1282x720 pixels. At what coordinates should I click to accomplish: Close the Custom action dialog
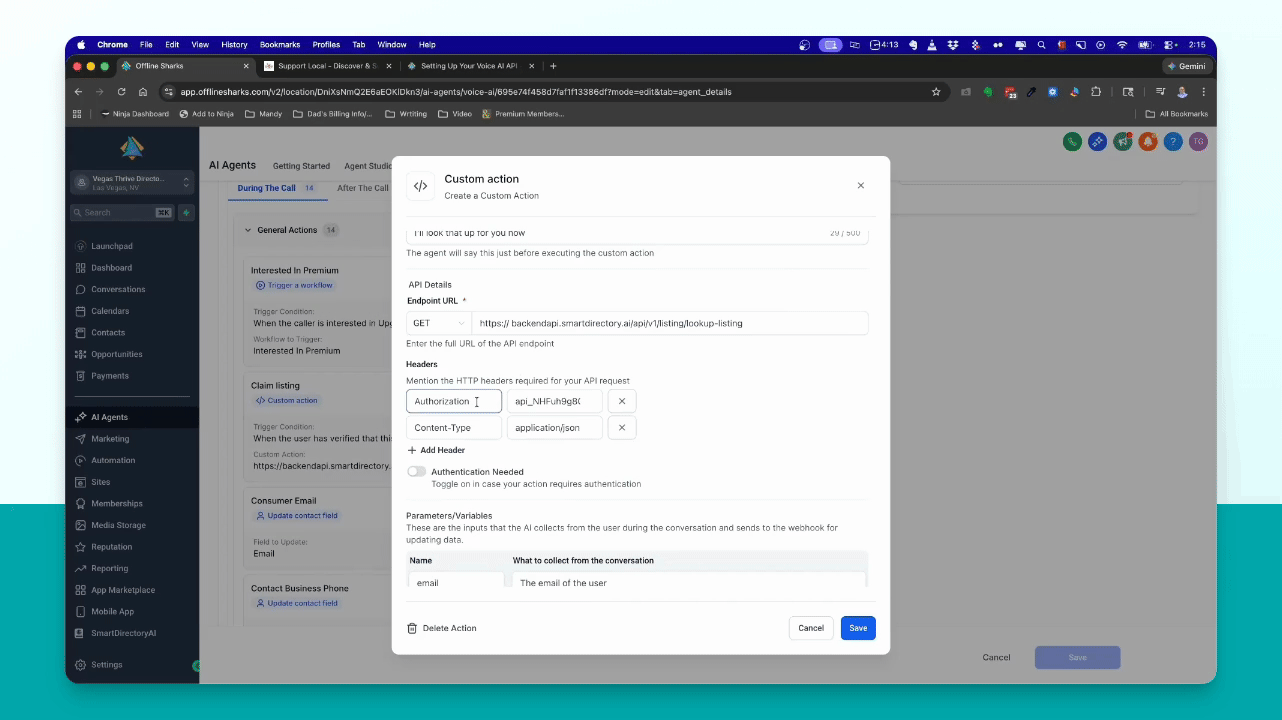tap(861, 186)
